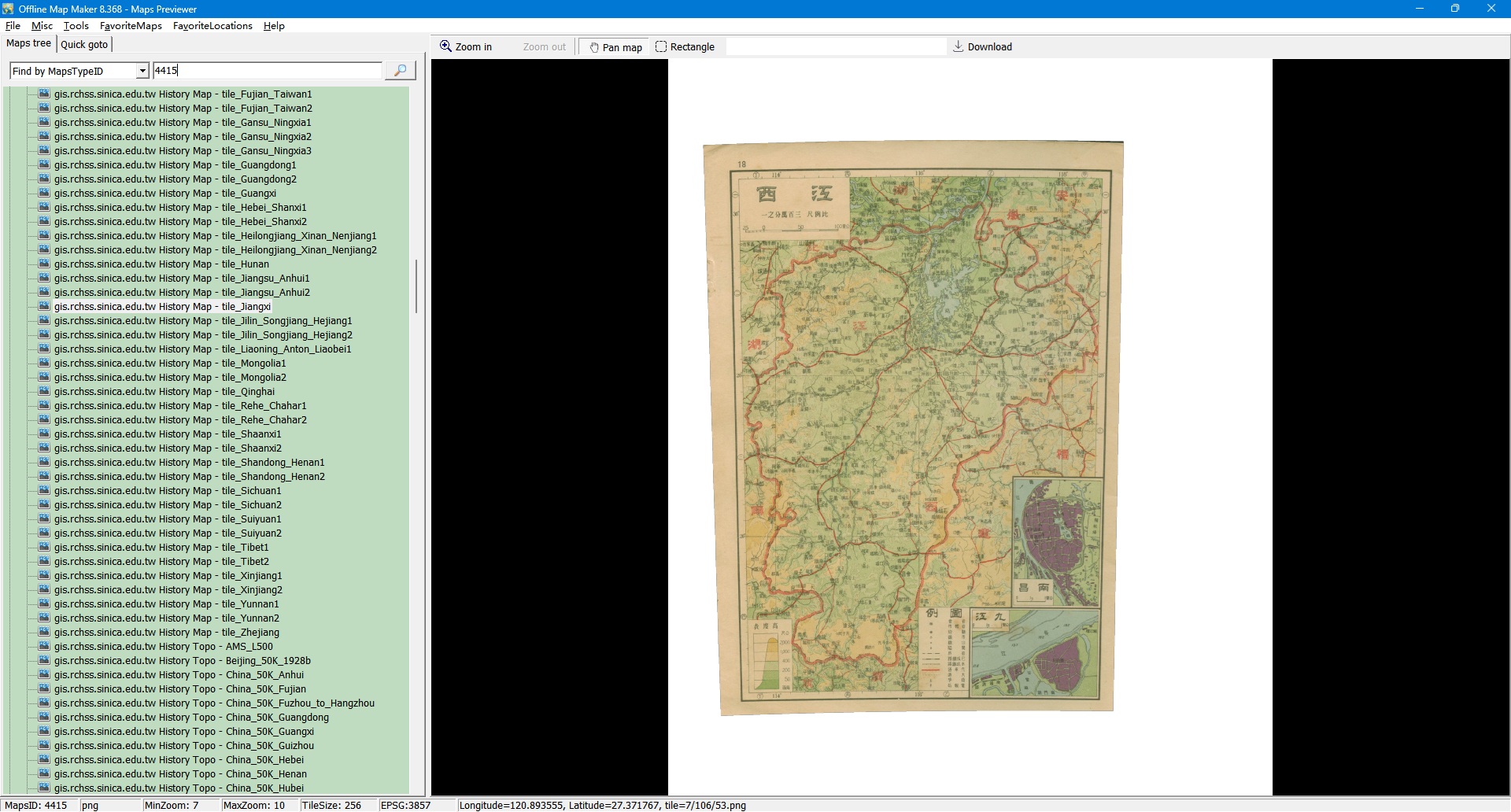The width and height of the screenshot is (1511, 812).
Task: Click the map icon beside tile_Zhejiang
Action: click(x=44, y=633)
